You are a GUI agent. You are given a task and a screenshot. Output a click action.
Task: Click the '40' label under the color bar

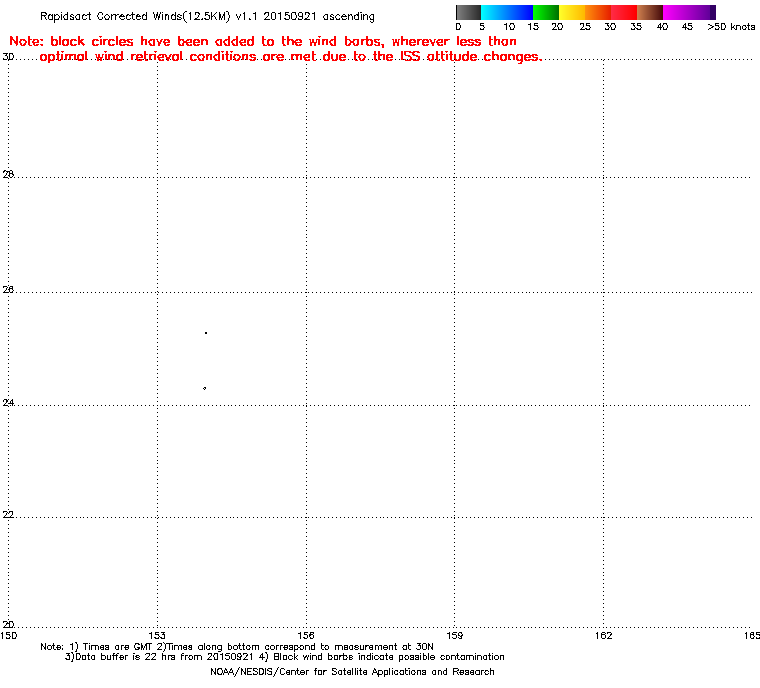pyautogui.click(x=662, y=27)
